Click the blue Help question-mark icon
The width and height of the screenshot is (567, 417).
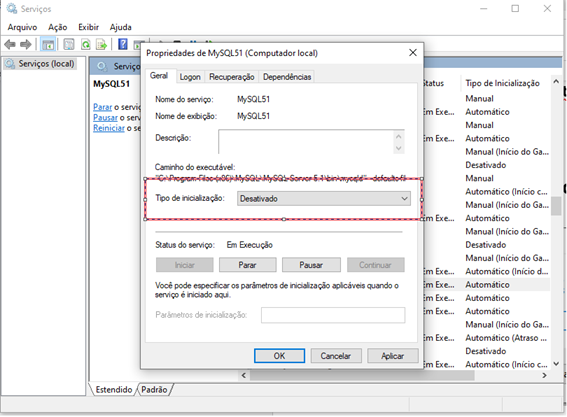click(x=123, y=44)
